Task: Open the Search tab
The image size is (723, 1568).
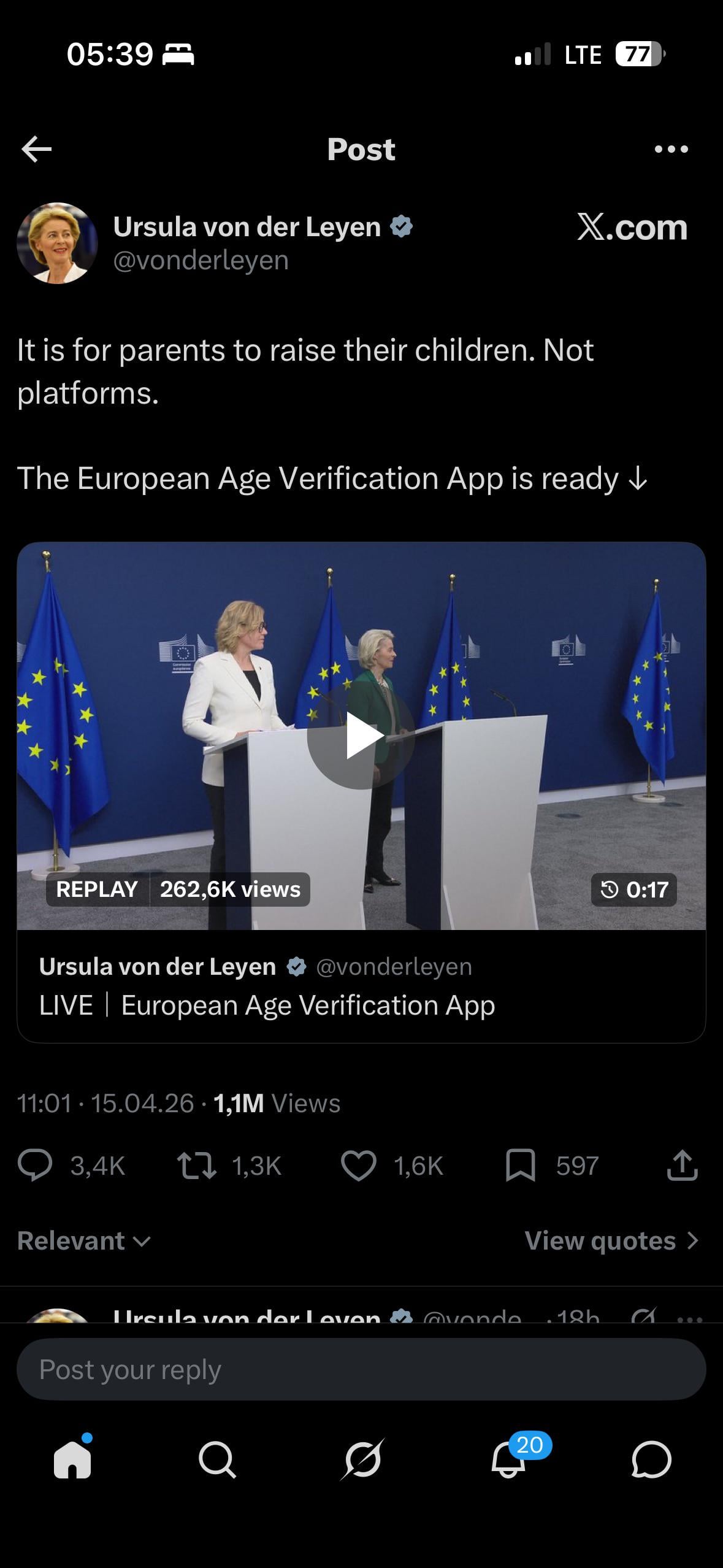Action: tap(217, 1459)
